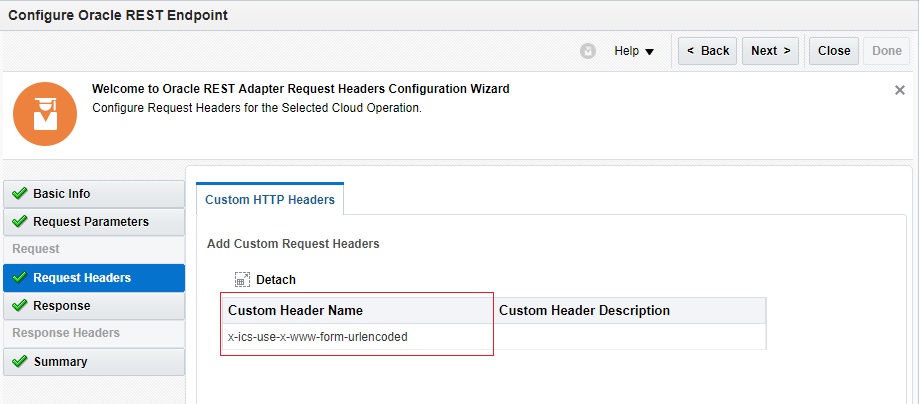Click the disabled Response Headers step label
Screen dimensions: 919x404
(x=66, y=333)
